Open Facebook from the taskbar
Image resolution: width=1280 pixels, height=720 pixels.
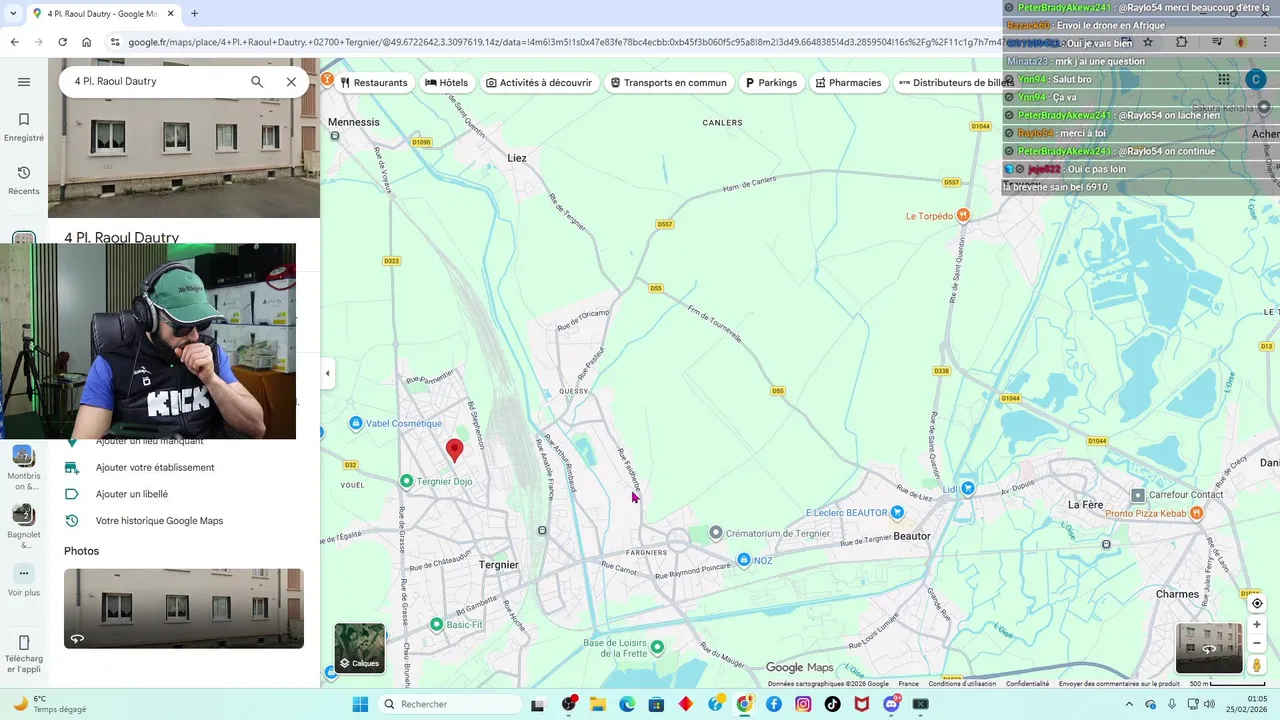(x=773, y=704)
